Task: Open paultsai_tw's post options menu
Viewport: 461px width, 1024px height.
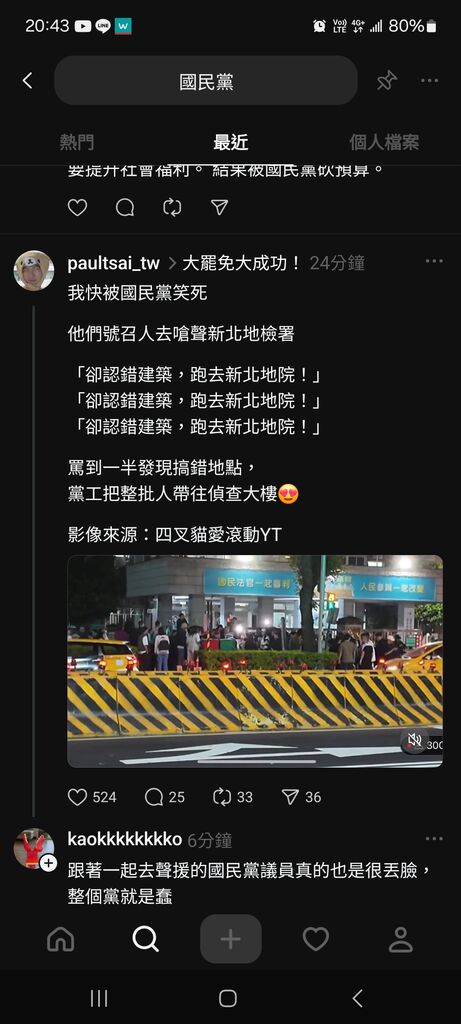Action: (x=434, y=261)
